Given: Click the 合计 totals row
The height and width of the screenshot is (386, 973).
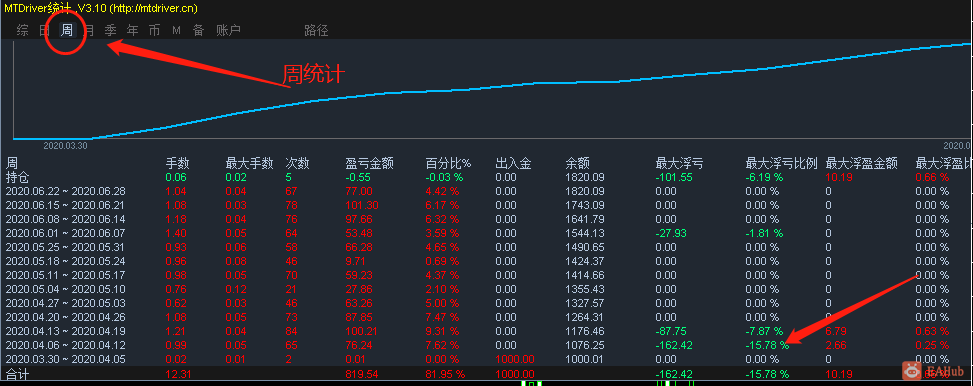Looking at the screenshot, I should [x=486, y=374].
